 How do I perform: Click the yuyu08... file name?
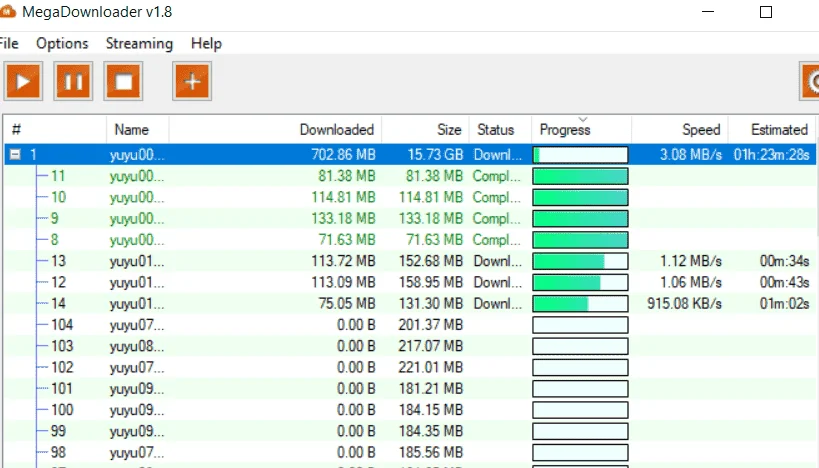(x=137, y=346)
